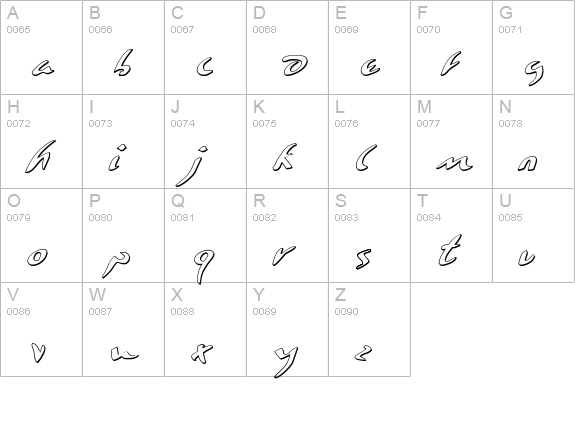Screen dimensions: 575x421
Task: Pick the W glyph cell 0087
Action: click(x=124, y=329)
